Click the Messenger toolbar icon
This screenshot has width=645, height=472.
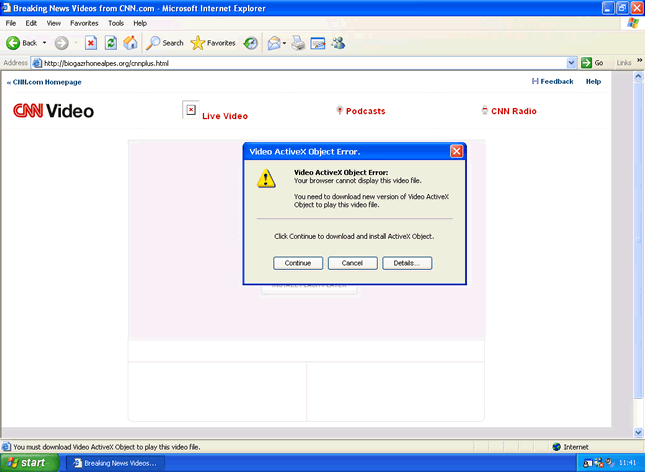338,43
